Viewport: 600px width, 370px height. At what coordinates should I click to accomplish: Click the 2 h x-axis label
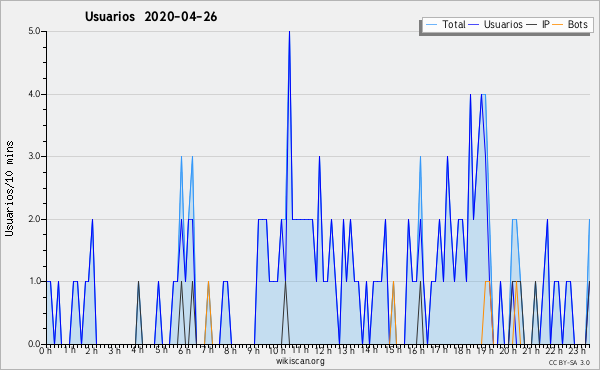click(91, 351)
